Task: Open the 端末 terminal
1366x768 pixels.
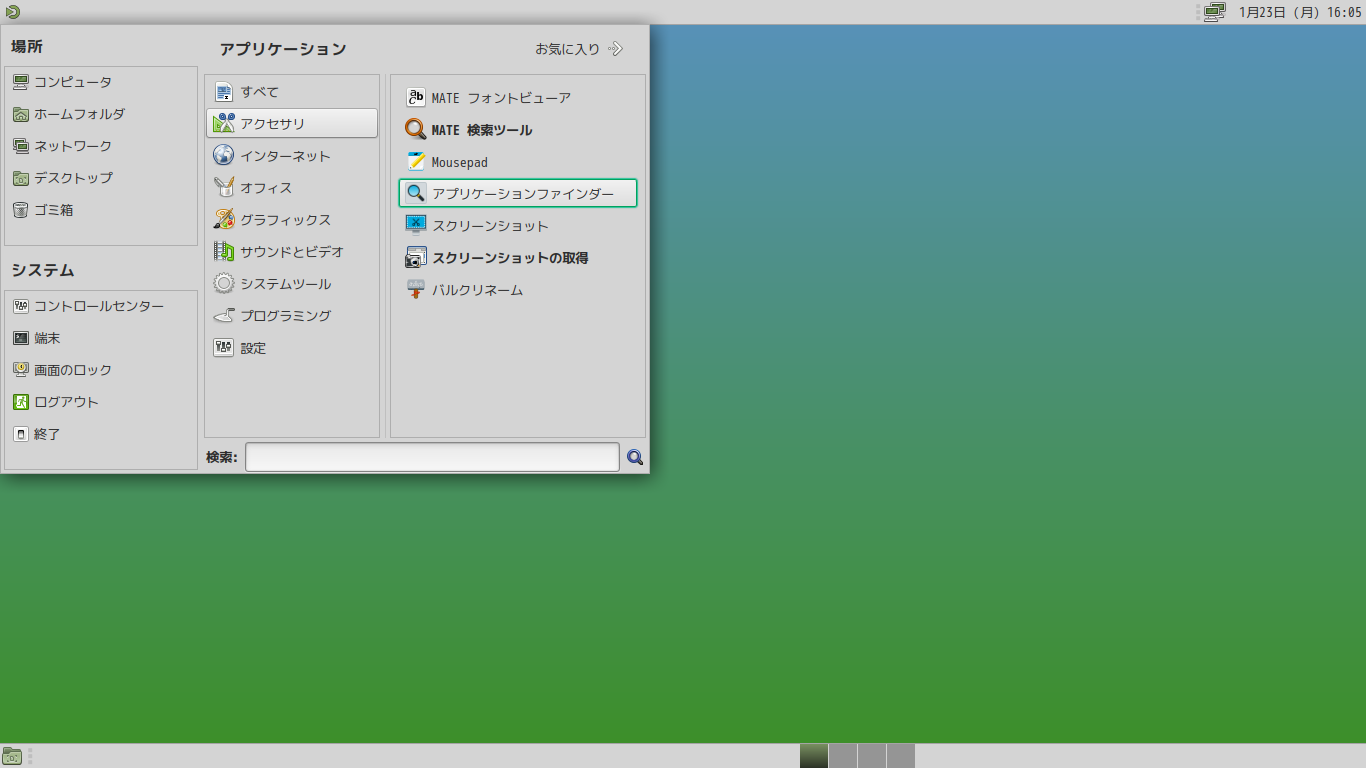Action: click(100, 338)
